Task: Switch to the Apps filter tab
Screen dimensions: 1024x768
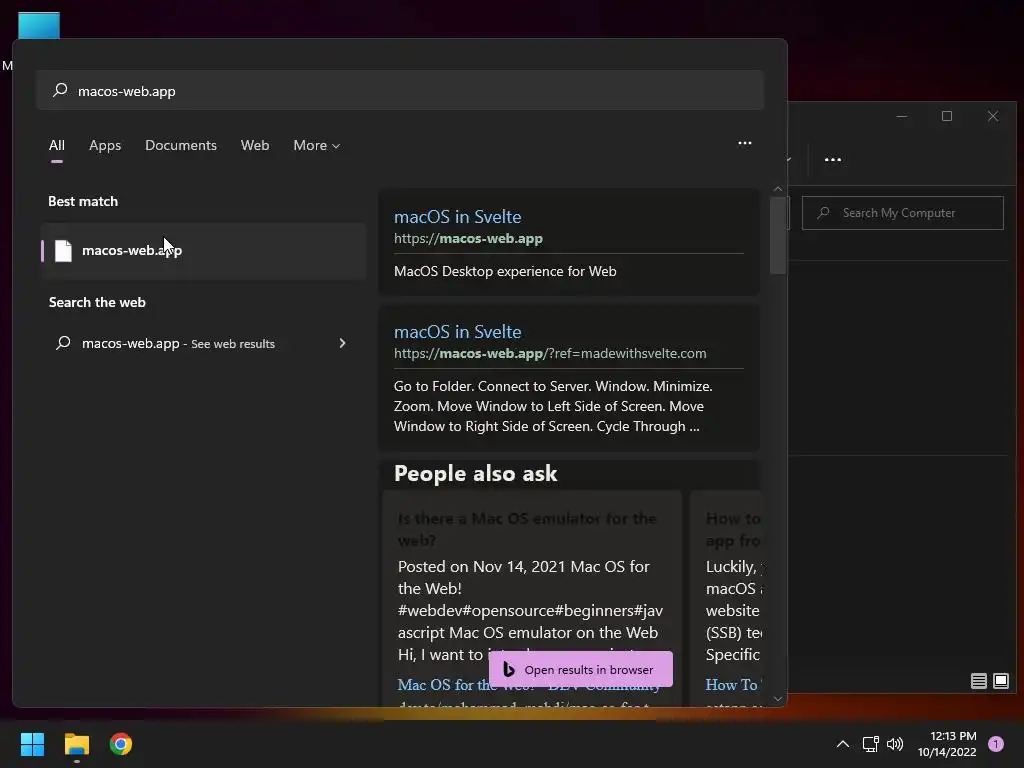Action: click(x=105, y=145)
